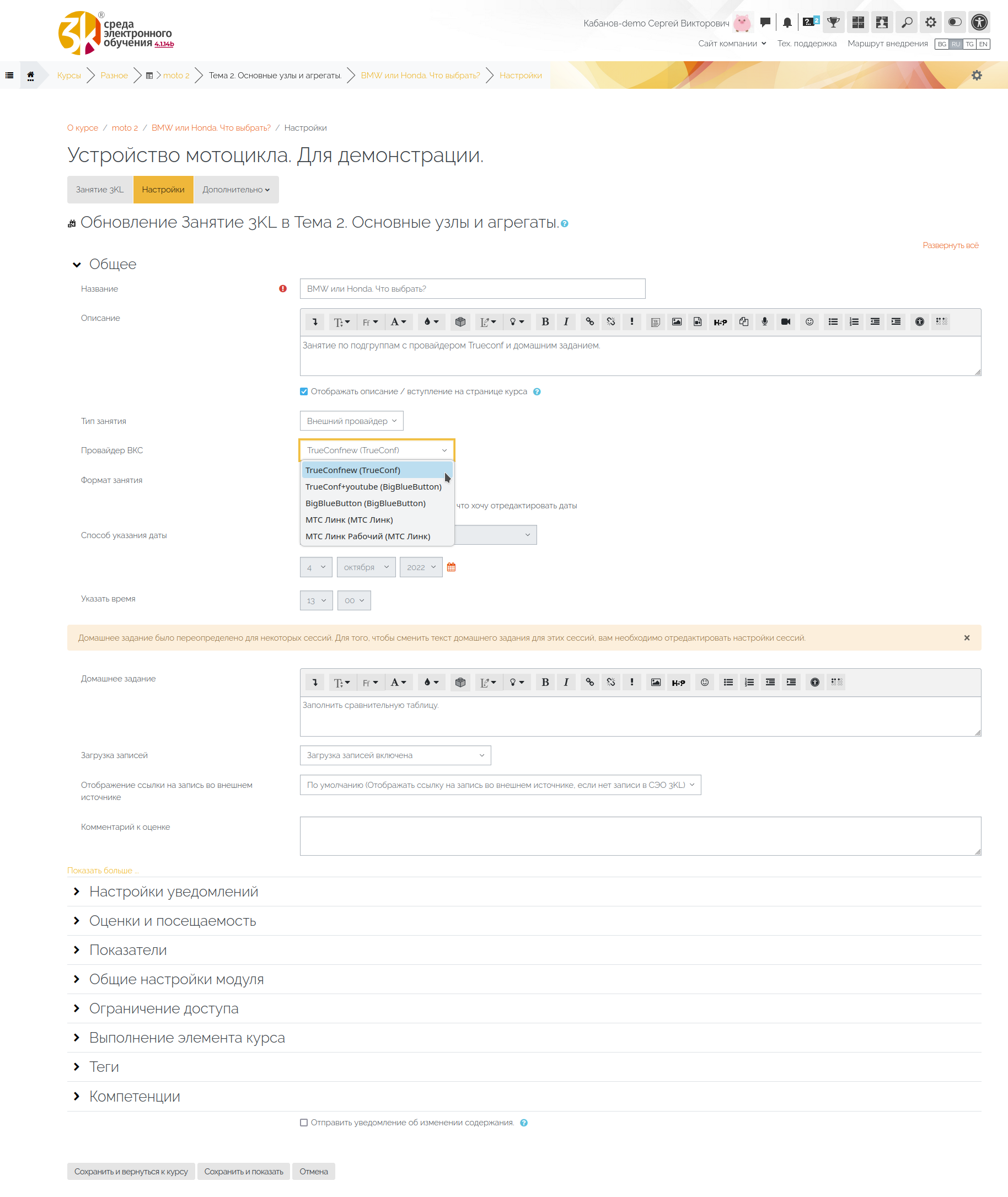Switch to the Занятие 3KL tab
Screen dimensions: 1008x1197
[x=100, y=190]
